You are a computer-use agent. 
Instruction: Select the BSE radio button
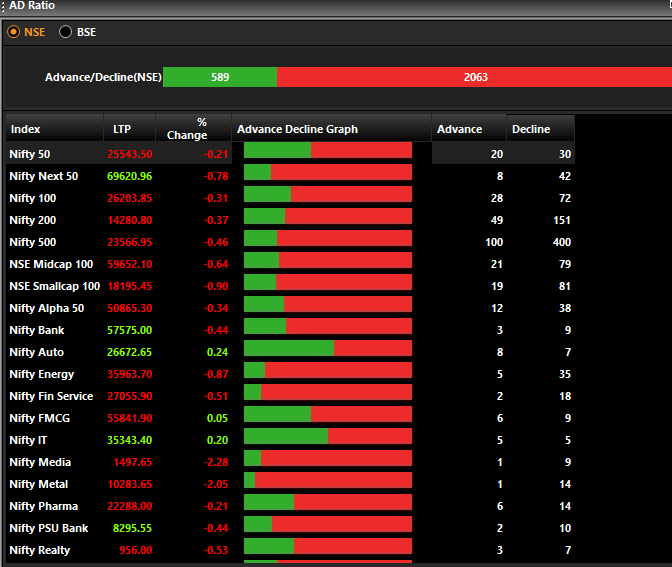[66, 32]
